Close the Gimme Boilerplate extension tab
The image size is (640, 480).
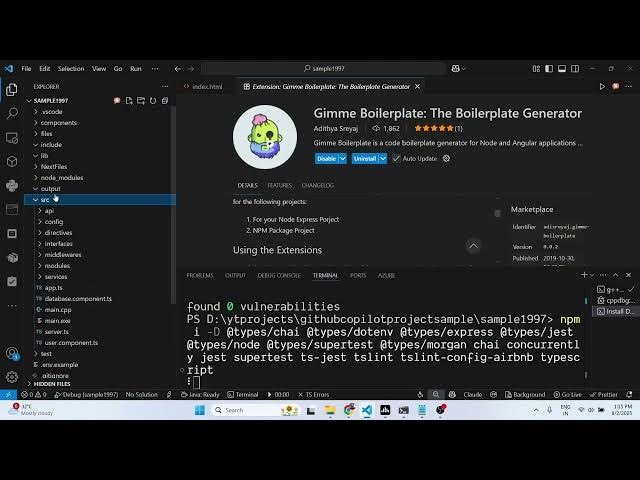coord(417,87)
